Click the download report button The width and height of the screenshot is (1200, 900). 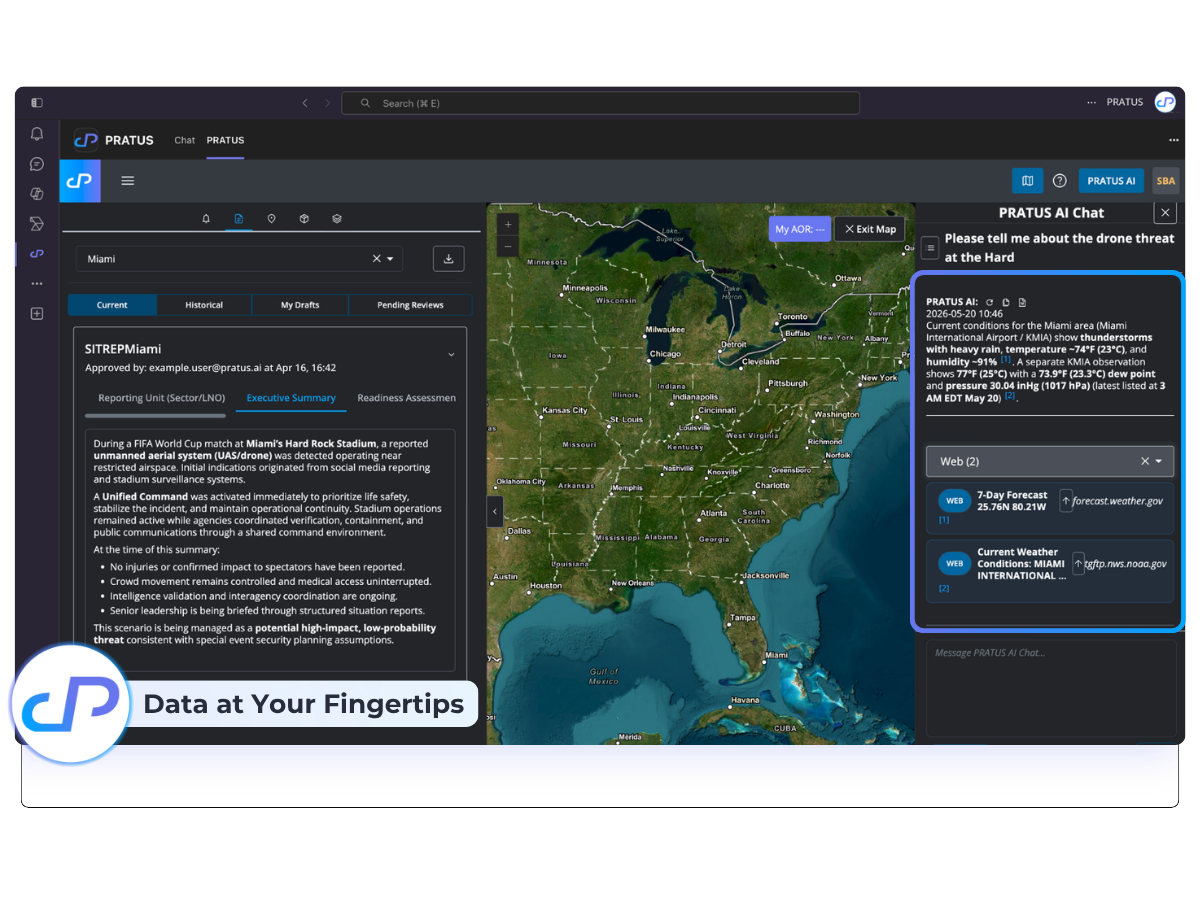pos(448,259)
